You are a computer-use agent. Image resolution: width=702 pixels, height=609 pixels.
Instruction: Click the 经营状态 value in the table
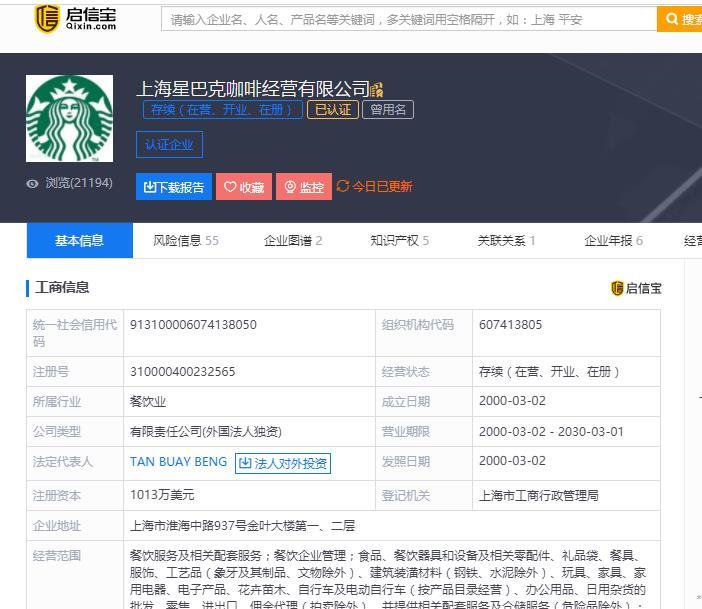pos(549,372)
